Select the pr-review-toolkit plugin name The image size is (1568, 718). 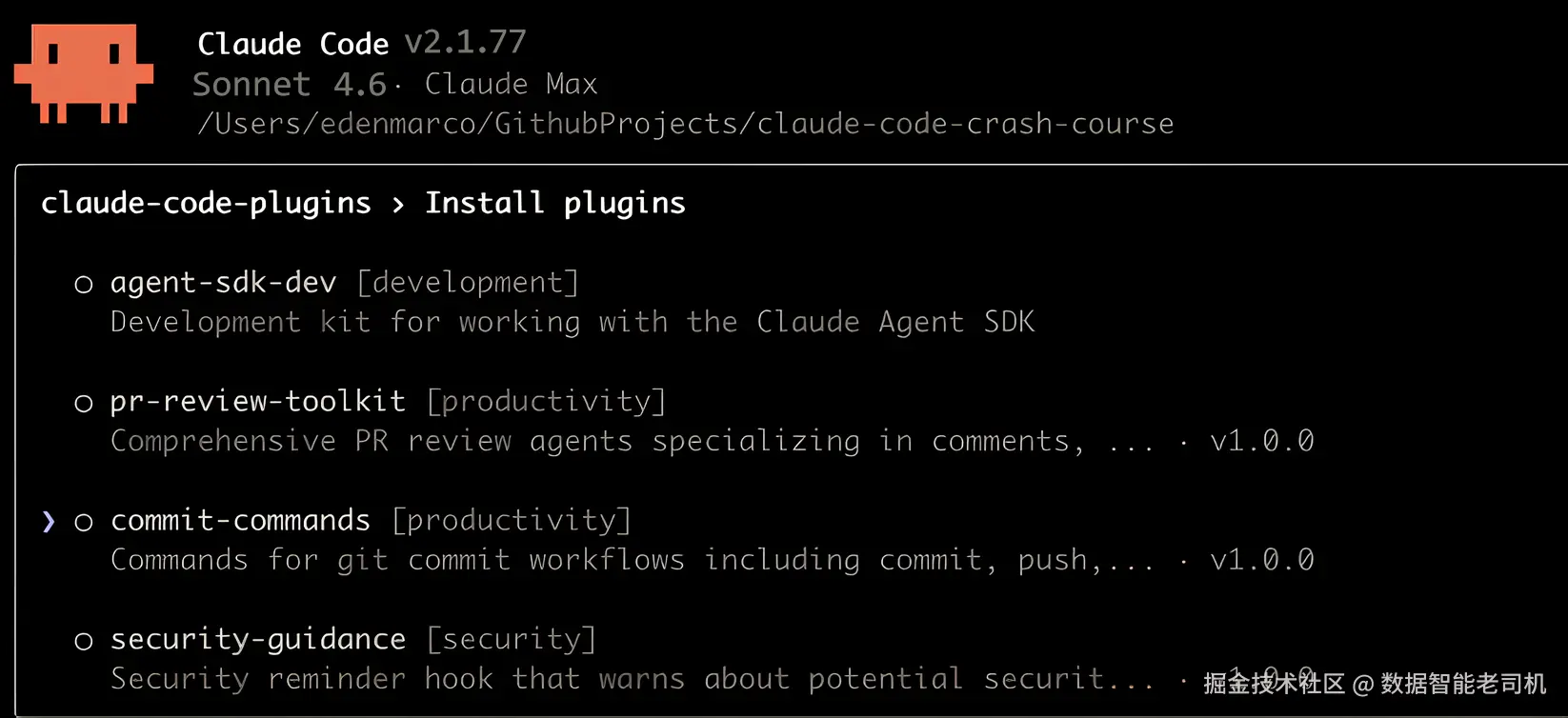(x=257, y=402)
